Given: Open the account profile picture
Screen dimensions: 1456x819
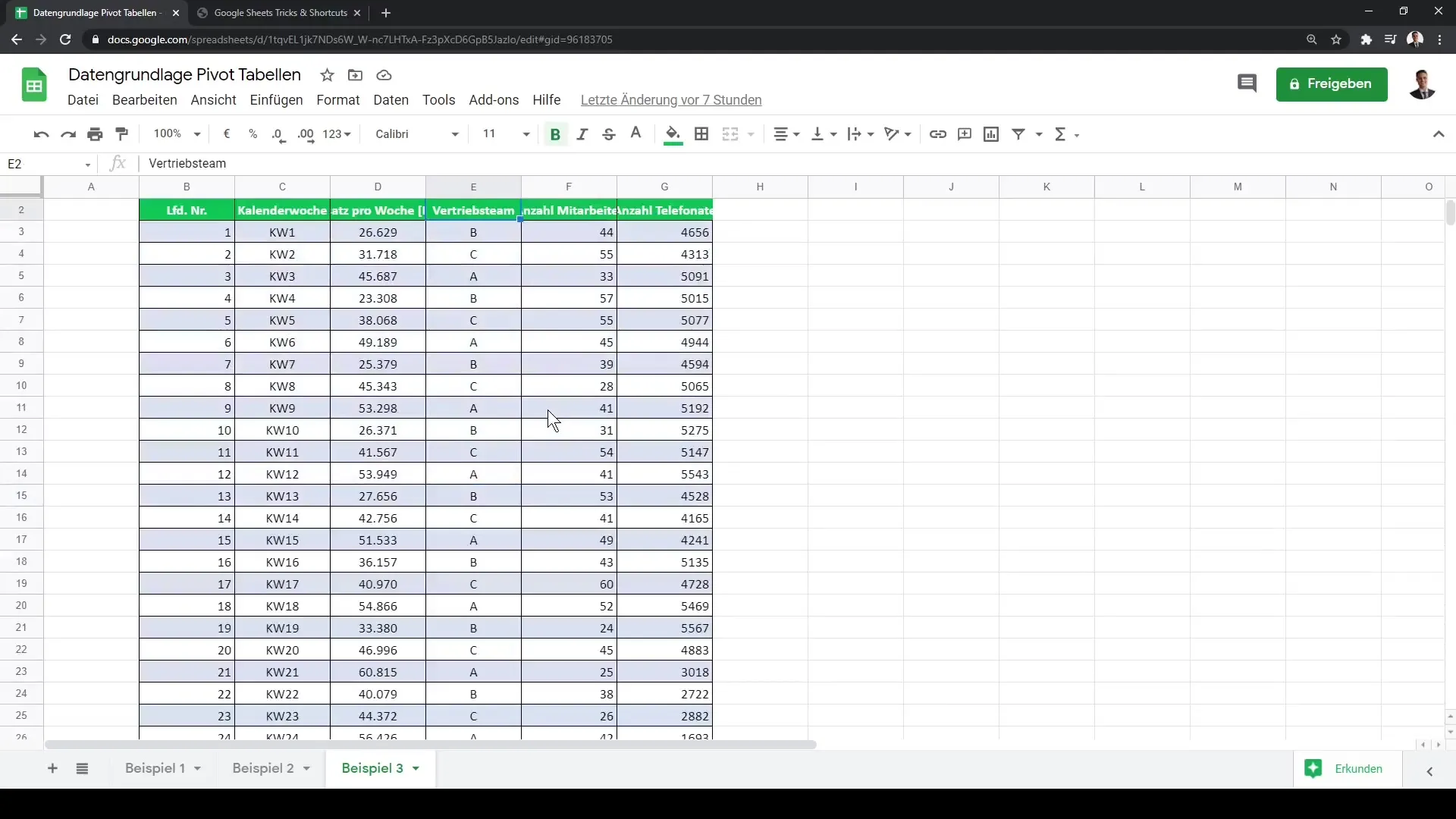Looking at the screenshot, I should click(x=1422, y=84).
